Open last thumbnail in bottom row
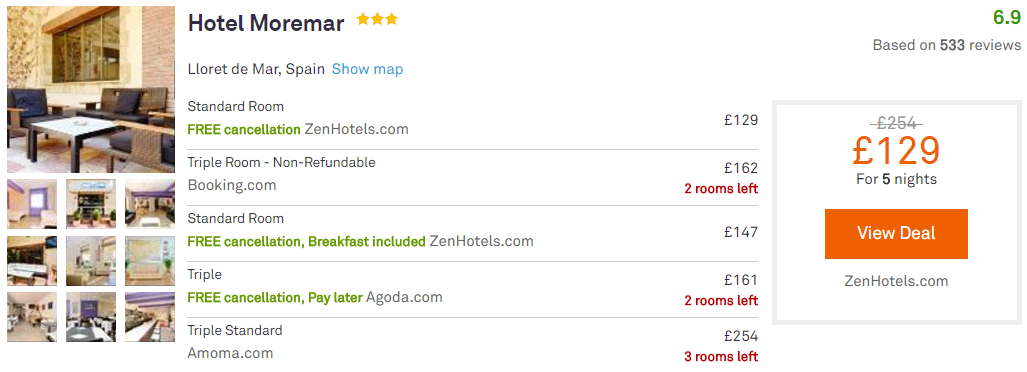 pos(150,317)
